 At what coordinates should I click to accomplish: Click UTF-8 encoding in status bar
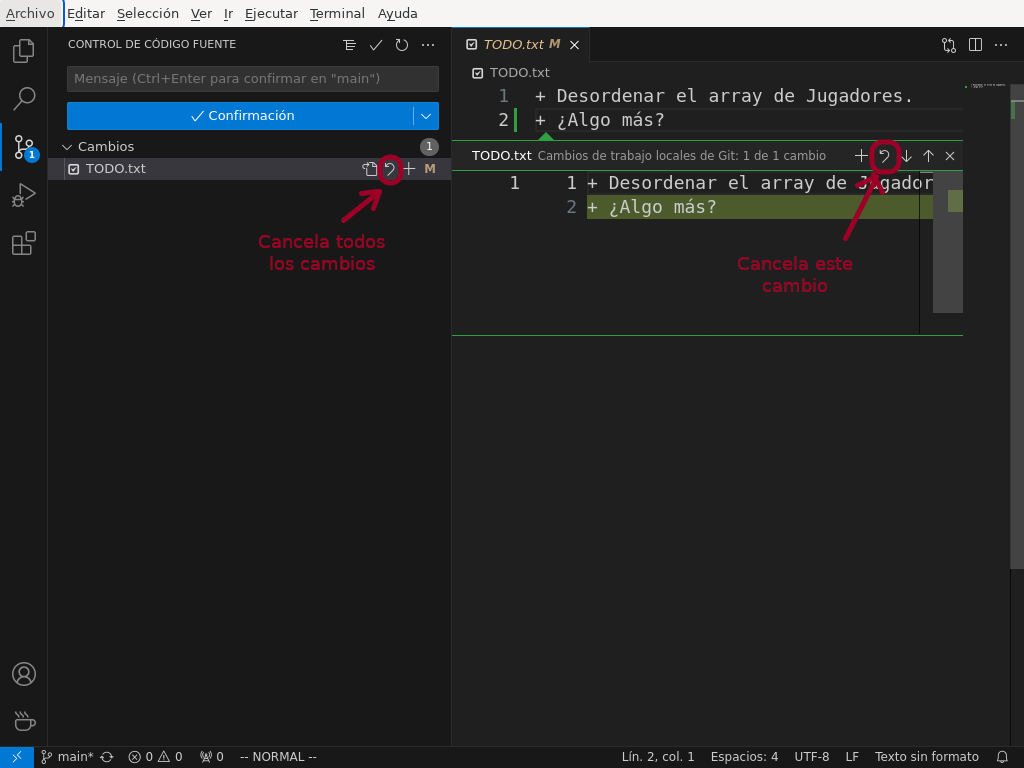pos(812,757)
